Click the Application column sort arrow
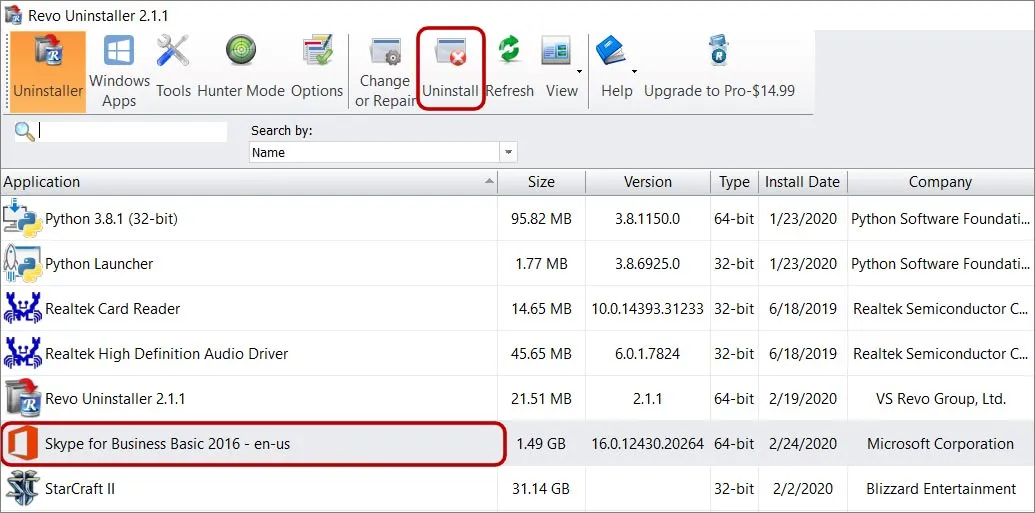1035x513 pixels. coord(489,180)
